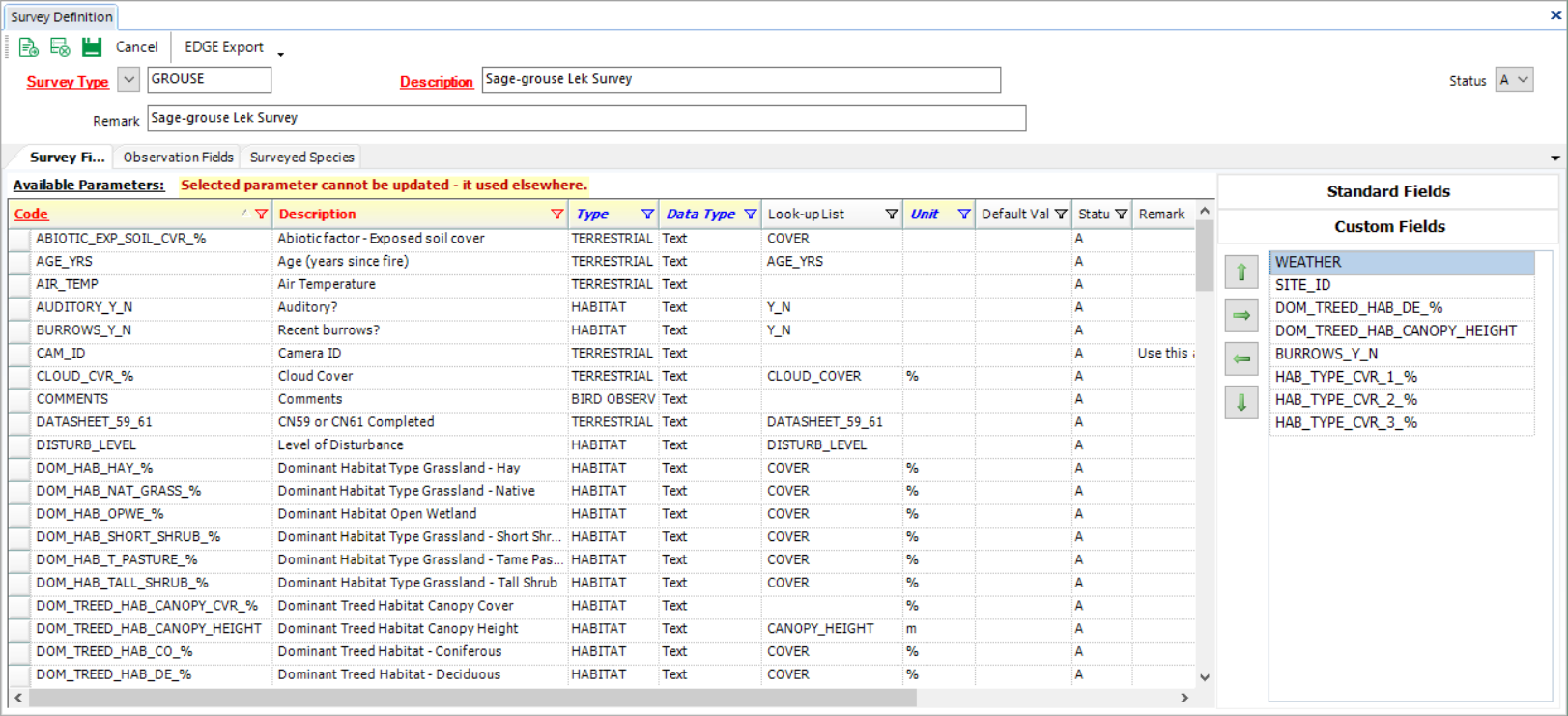Viewport: 1568px width, 716px height.
Task: Open the Status column filter icon
Action: [1121, 215]
